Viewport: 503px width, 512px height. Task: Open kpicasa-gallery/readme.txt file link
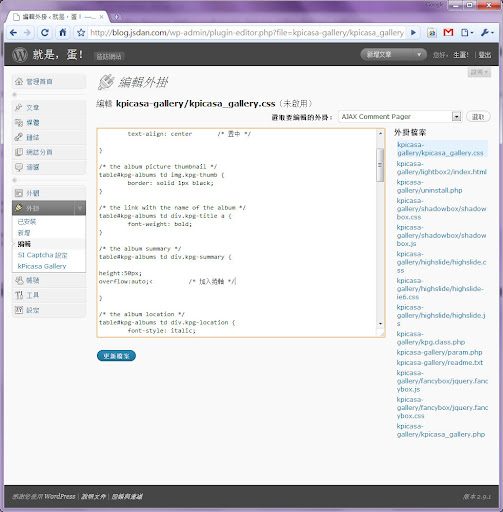440,363
